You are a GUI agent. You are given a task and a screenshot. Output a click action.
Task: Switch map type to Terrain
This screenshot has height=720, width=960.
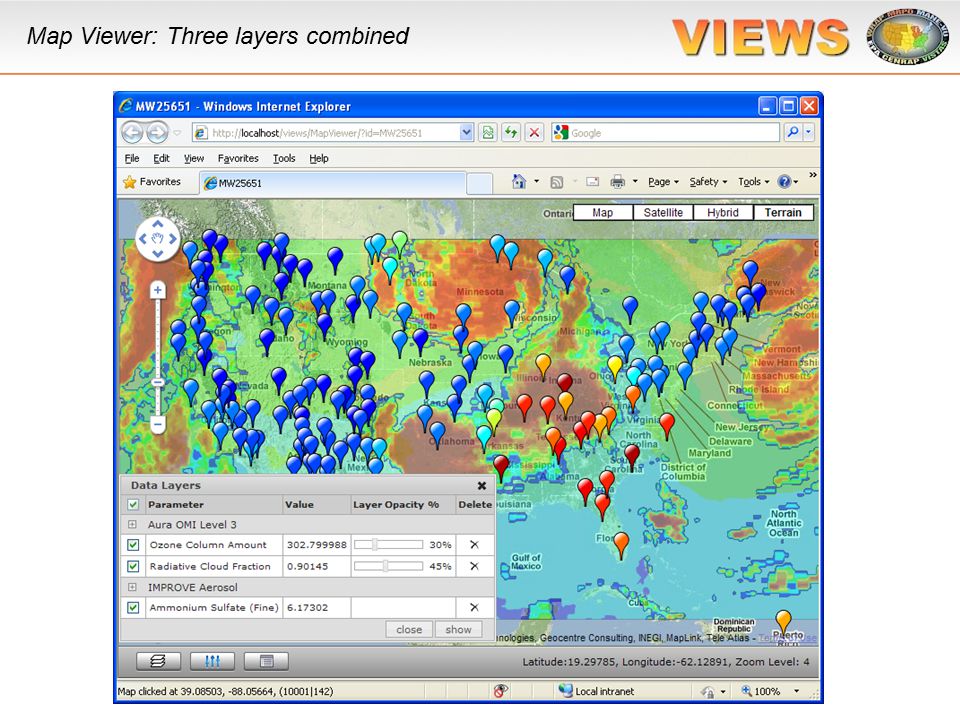[x=782, y=212]
